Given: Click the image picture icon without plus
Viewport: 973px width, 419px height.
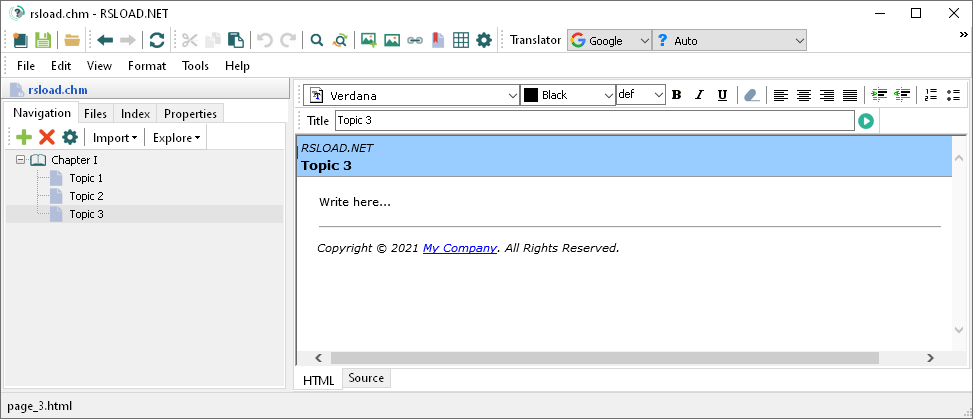Looking at the screenshot, I should click(x=392, y=40).
